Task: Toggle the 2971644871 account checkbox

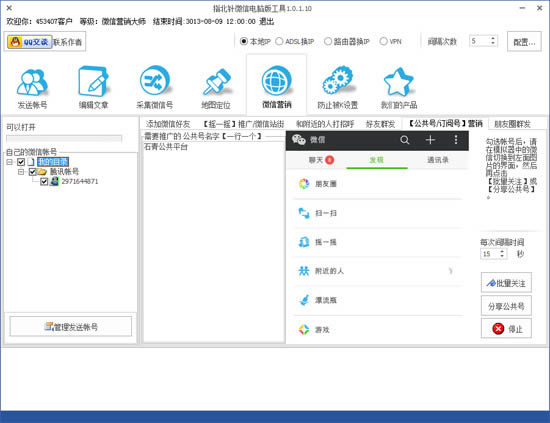Action: click(x=44, y=181)
